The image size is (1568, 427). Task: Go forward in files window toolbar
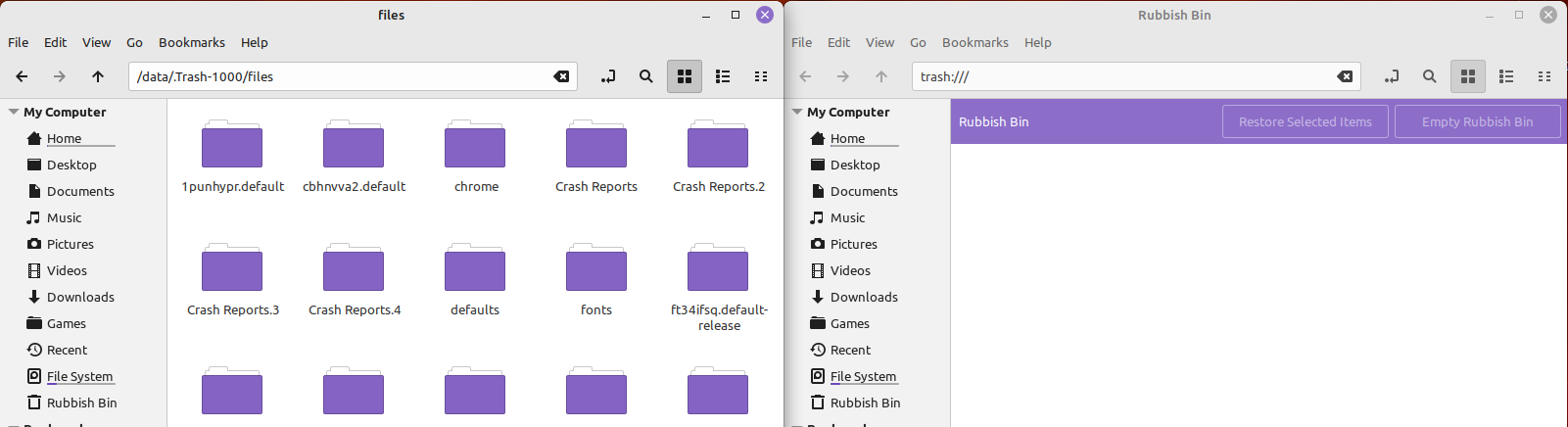click(60, 76)
